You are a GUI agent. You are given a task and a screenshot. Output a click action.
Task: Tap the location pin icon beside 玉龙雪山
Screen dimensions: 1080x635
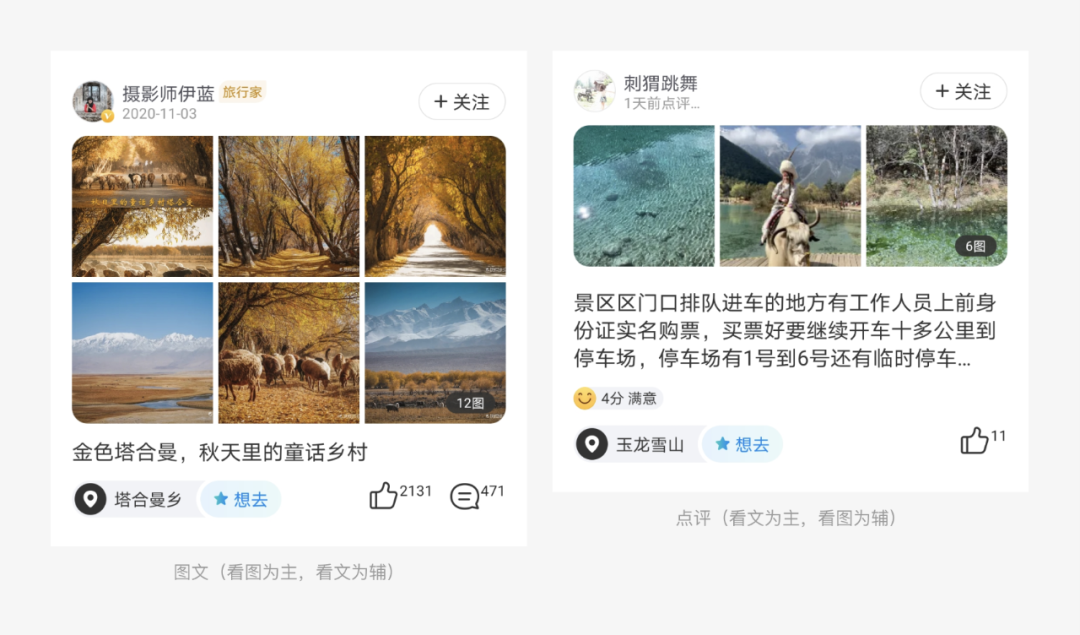(x=592, y=444)
